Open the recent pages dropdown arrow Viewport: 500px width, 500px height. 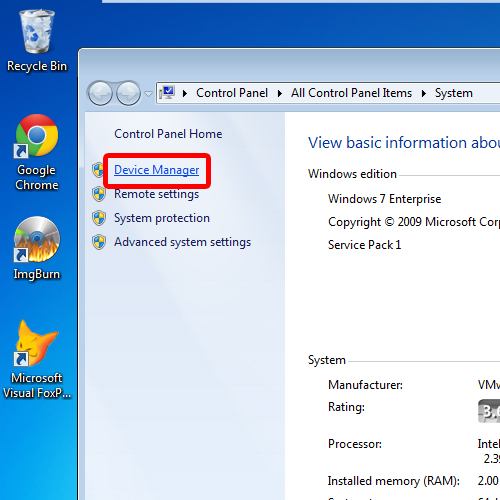tap(148, 94)
